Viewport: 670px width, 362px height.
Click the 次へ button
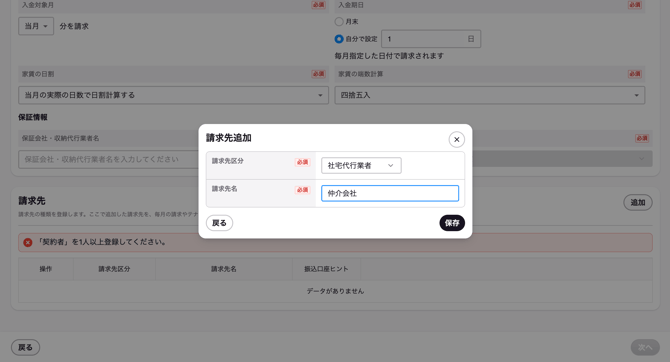tap(645, 347)
